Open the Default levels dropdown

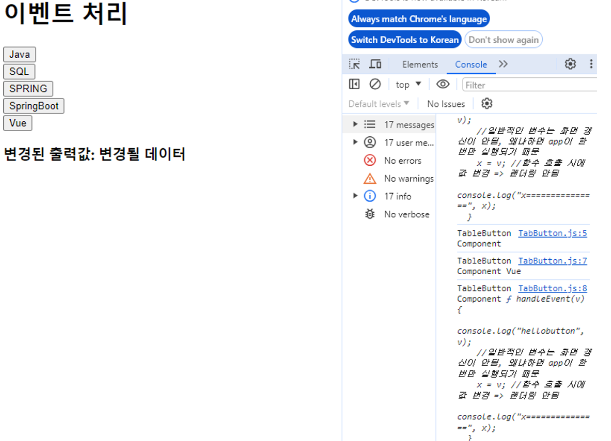[379, 104]
